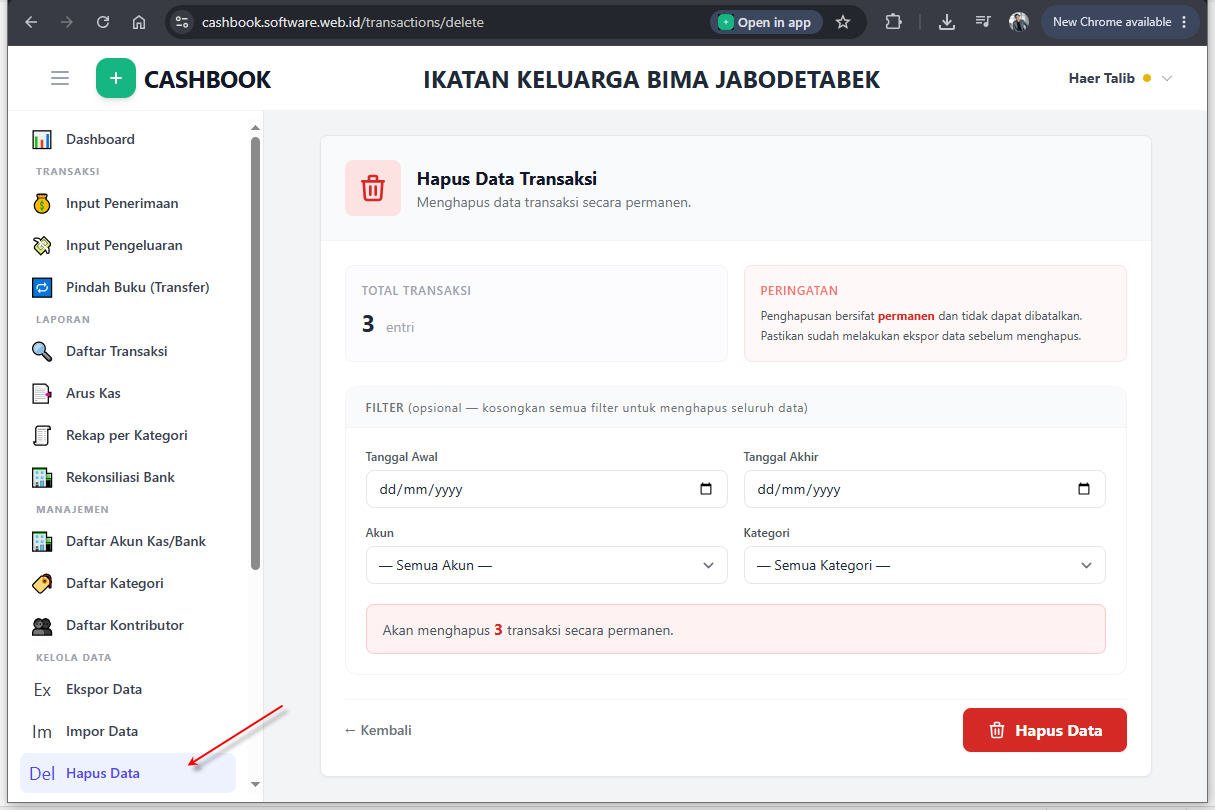Image resolution: width=1215 pixels, height=810 pixels.
Task: Open Rekap per Kategori report
Action: coord(127,436)
